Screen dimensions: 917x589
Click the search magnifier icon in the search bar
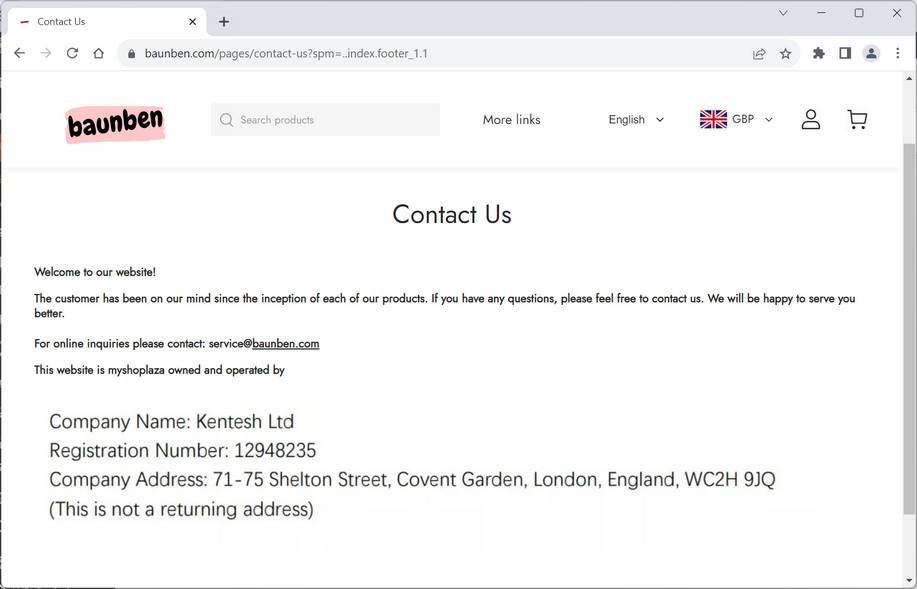[225, 119]
